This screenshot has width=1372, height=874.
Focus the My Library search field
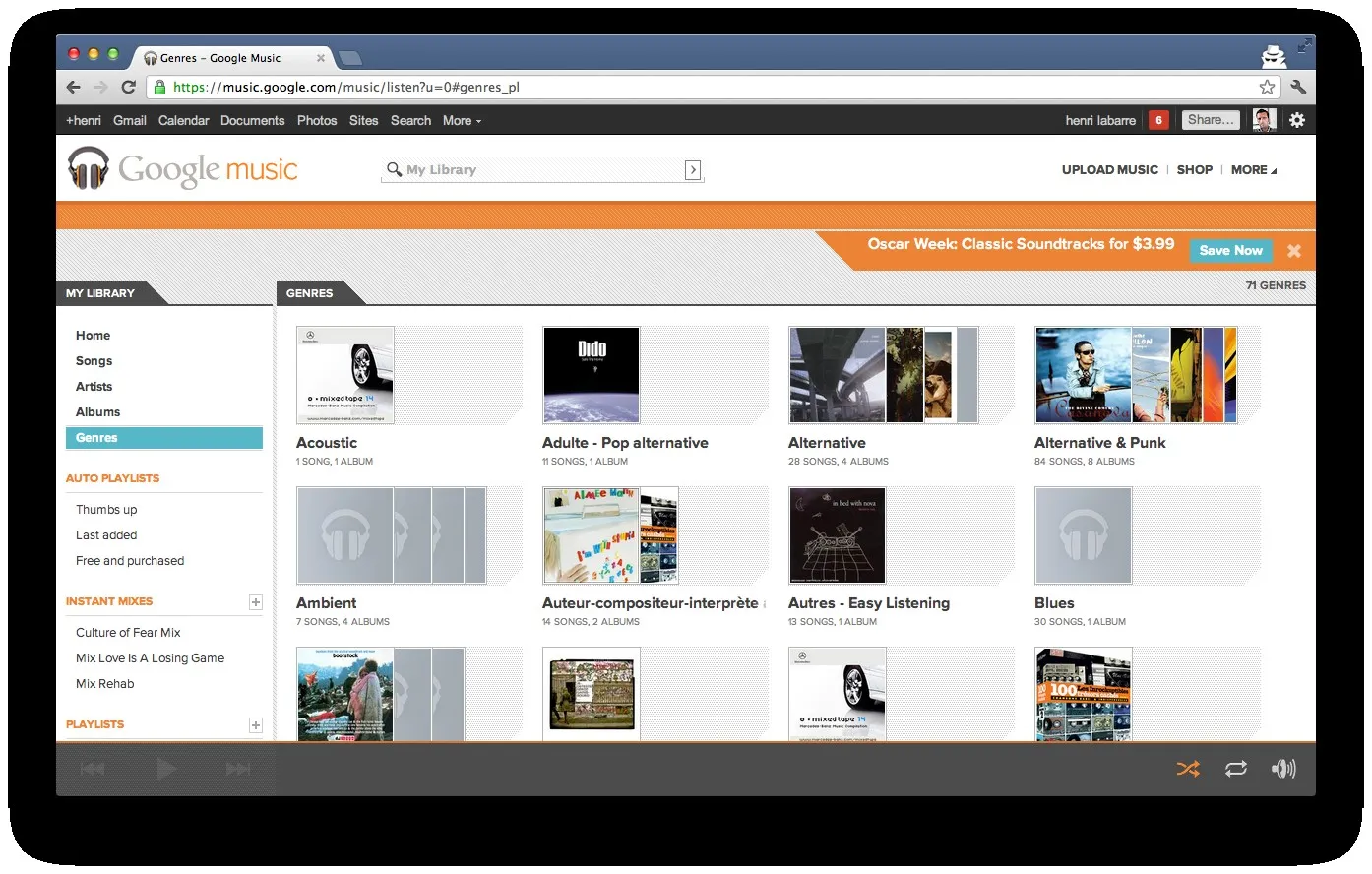click(542, 170)
